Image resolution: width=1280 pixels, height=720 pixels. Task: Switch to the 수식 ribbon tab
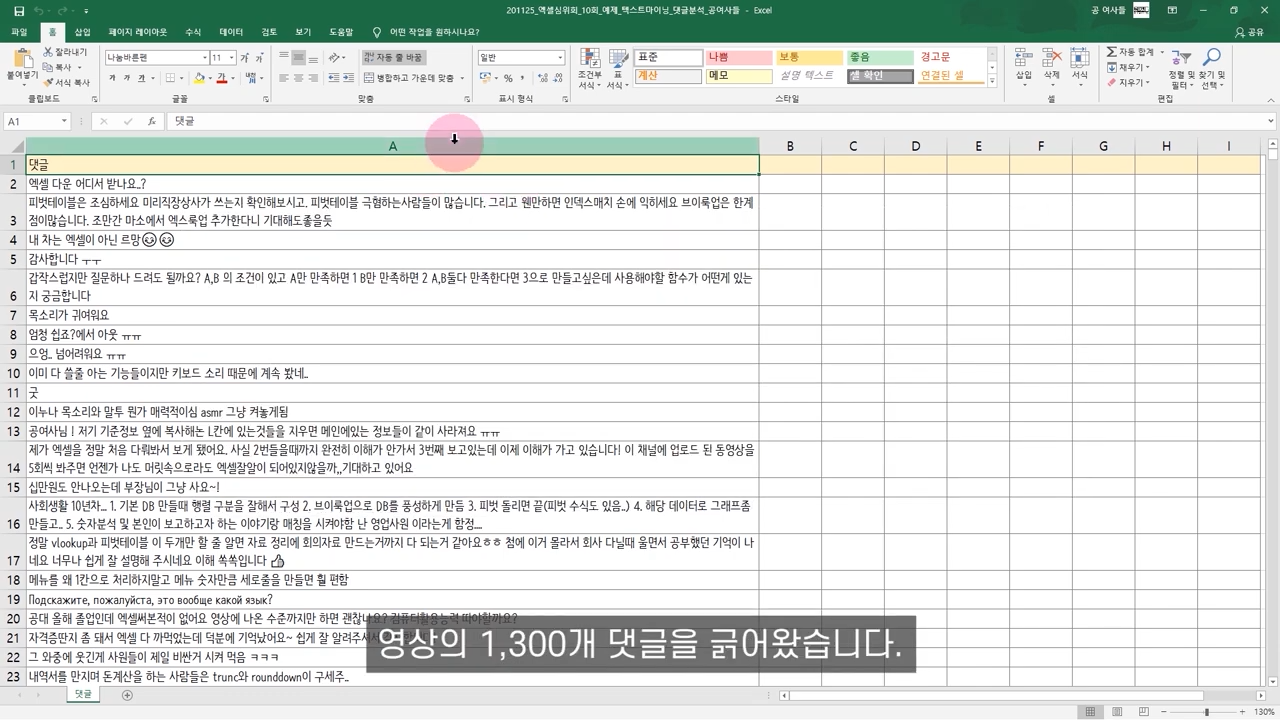(193, 32)
